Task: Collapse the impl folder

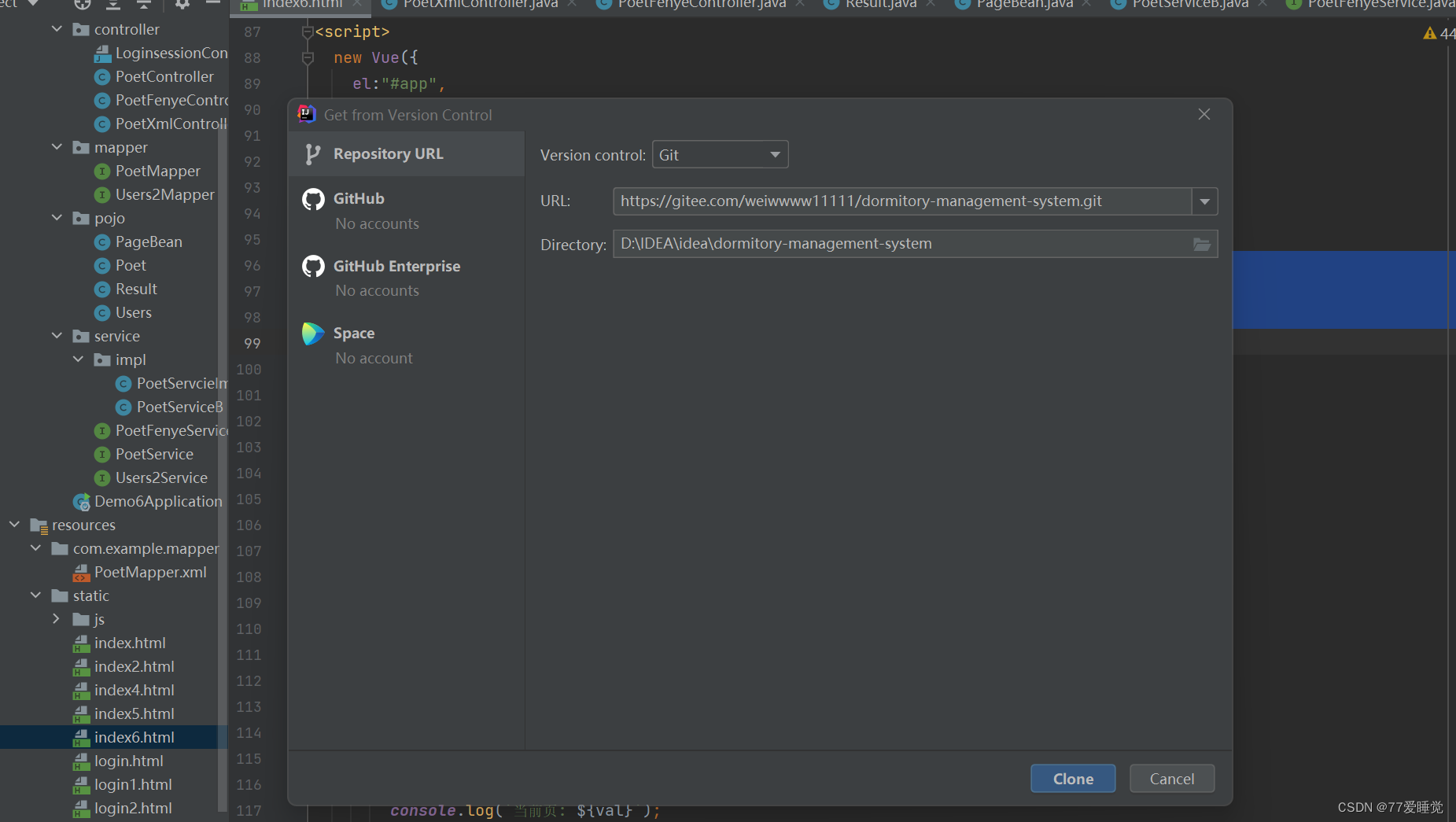Action: [x=78, y=359]
